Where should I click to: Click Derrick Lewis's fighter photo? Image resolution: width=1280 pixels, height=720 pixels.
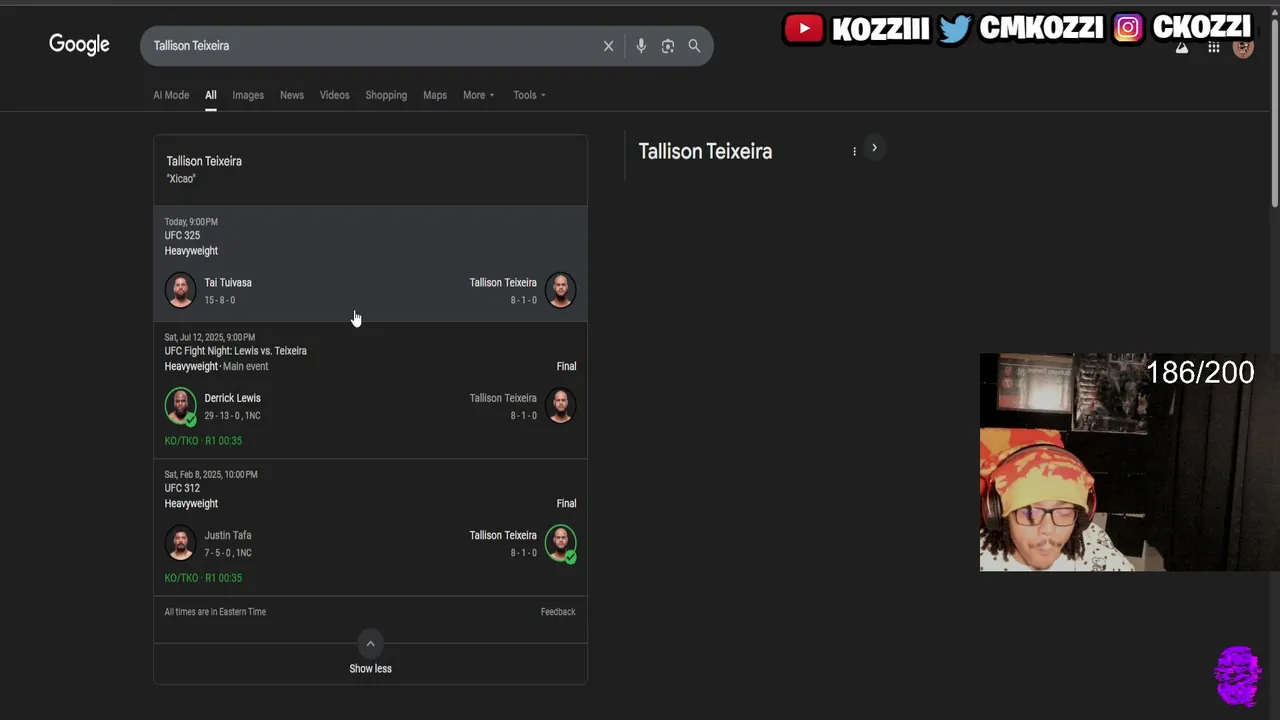[181, 406]
